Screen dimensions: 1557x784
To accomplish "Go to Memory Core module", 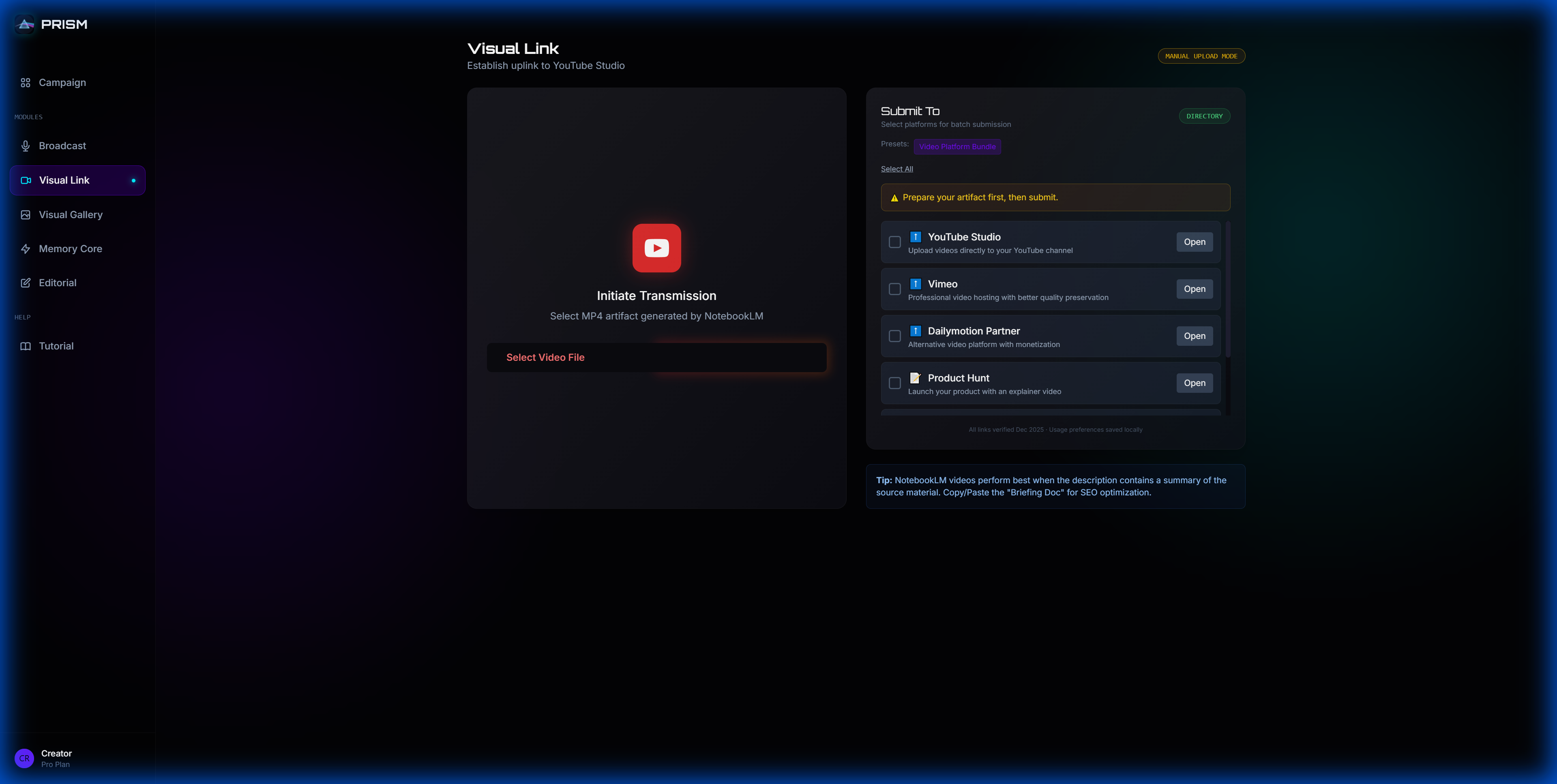I will click(x=70, y=249).
